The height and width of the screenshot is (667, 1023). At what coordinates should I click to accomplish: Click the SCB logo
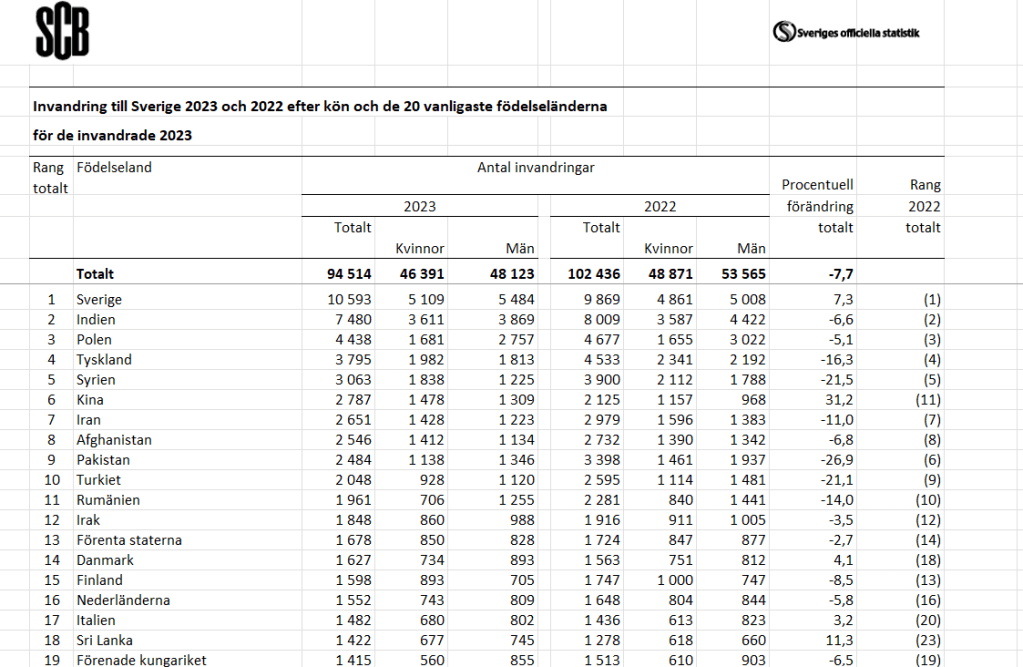[62, 32]
